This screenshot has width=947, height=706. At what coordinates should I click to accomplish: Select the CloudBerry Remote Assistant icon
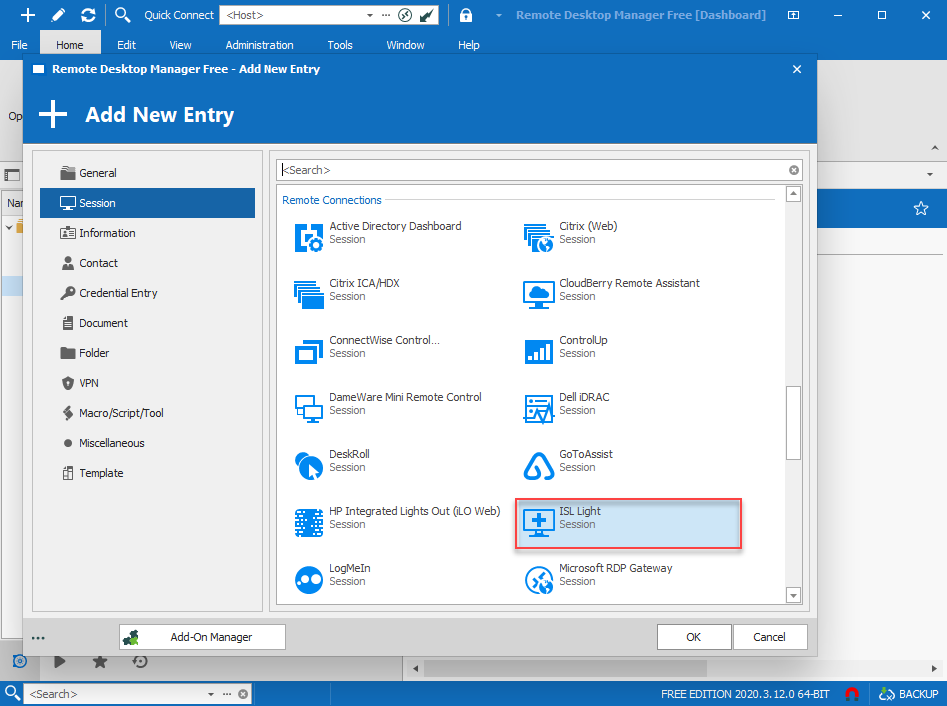click(538, 294)
